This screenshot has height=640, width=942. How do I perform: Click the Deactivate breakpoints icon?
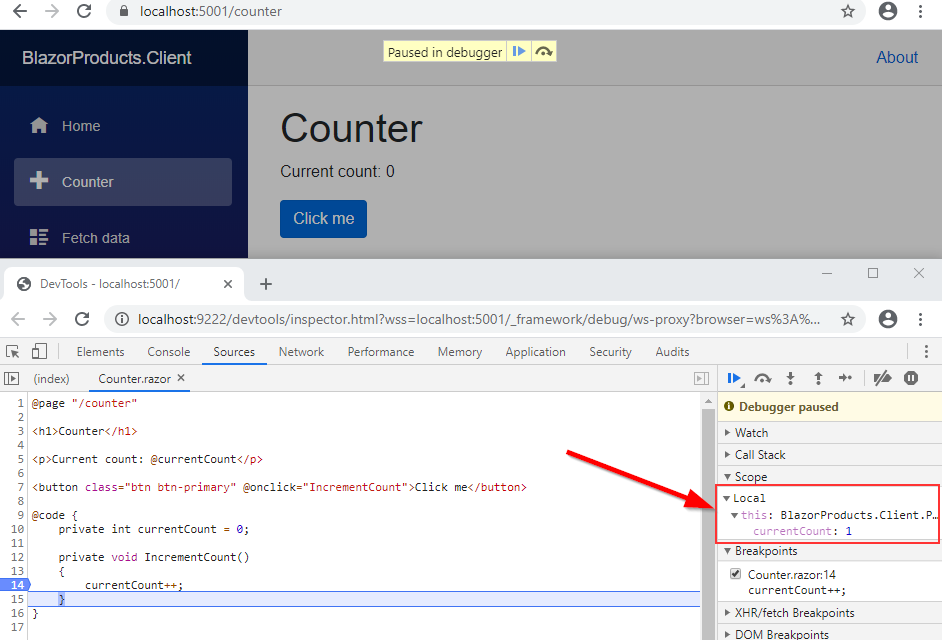click(x=882, y=378)
